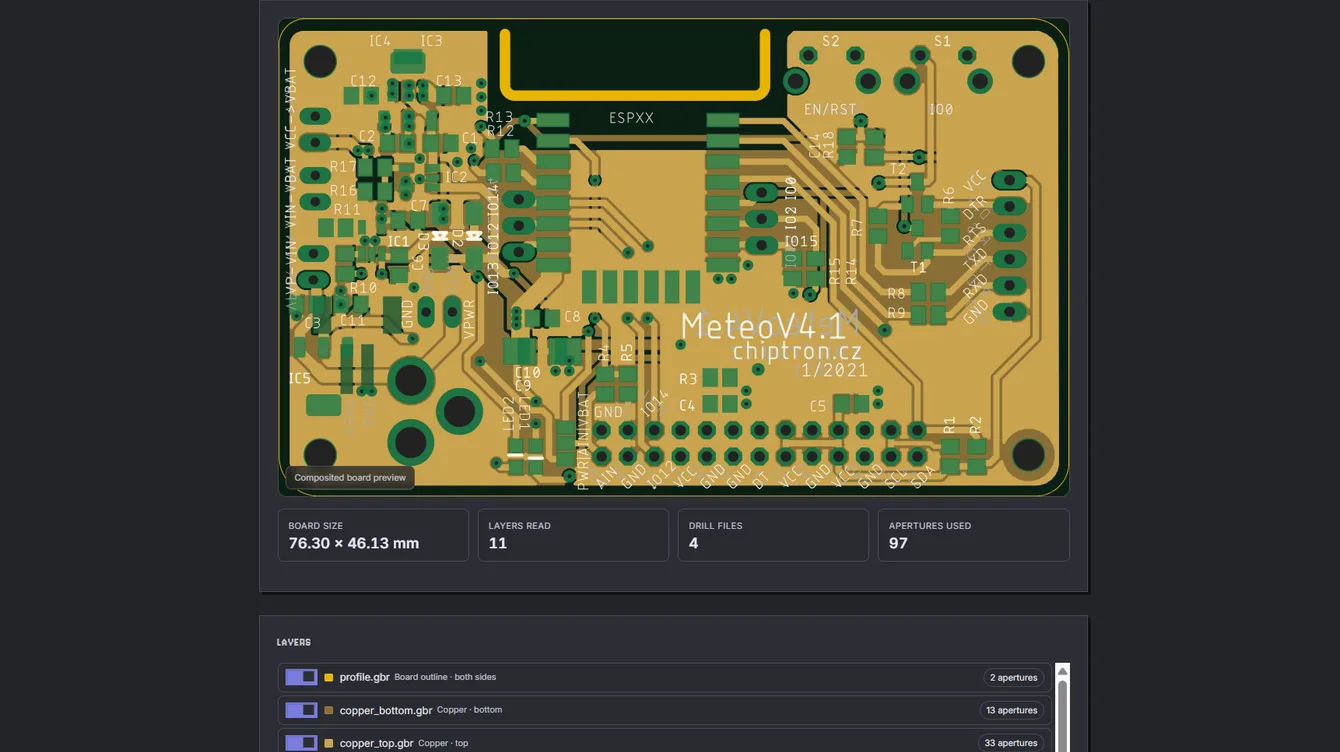Toggle visibility of copper_top.gbr layer
The image size is (1340, 752).
pyautogui.click(x=301, y=743)
